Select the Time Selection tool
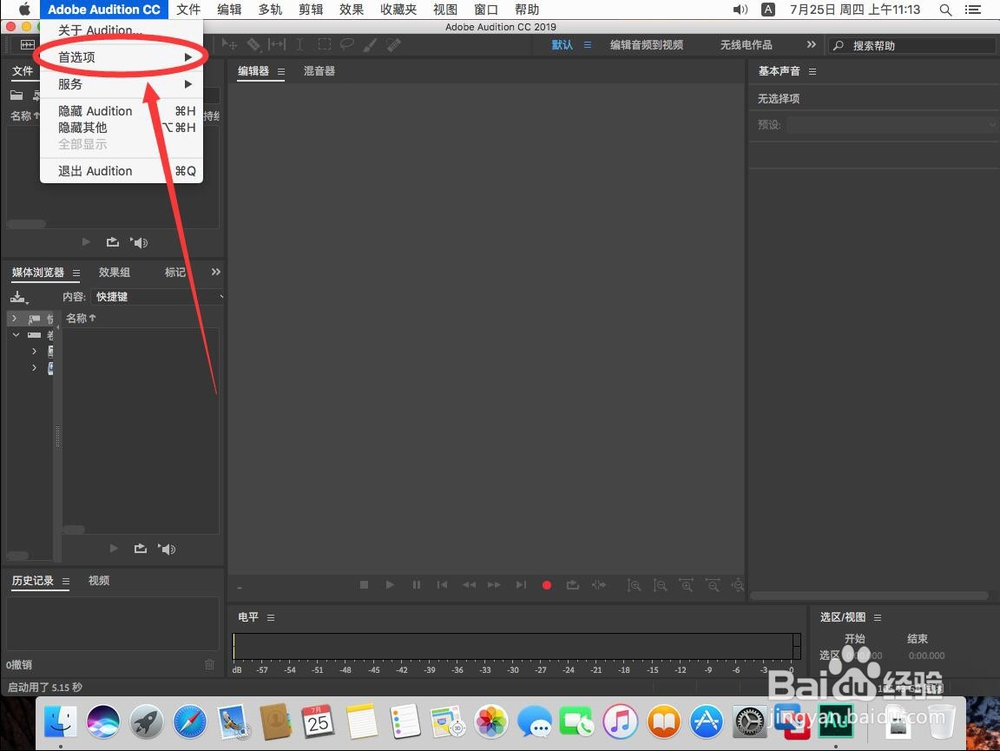The image size is (1000, 751). point(300,44)
